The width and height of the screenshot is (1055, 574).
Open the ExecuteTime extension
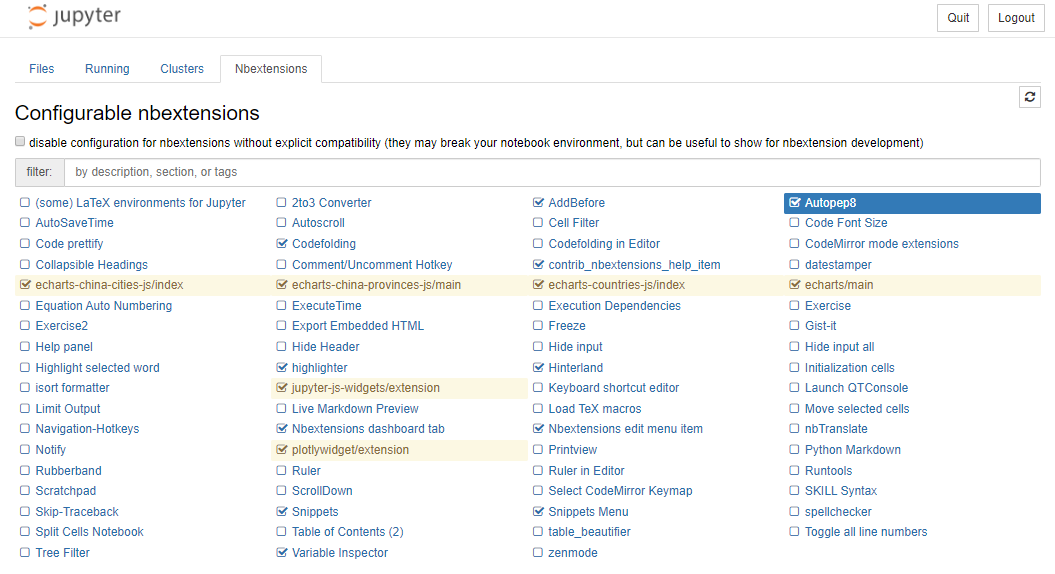[x=326, y=306]
